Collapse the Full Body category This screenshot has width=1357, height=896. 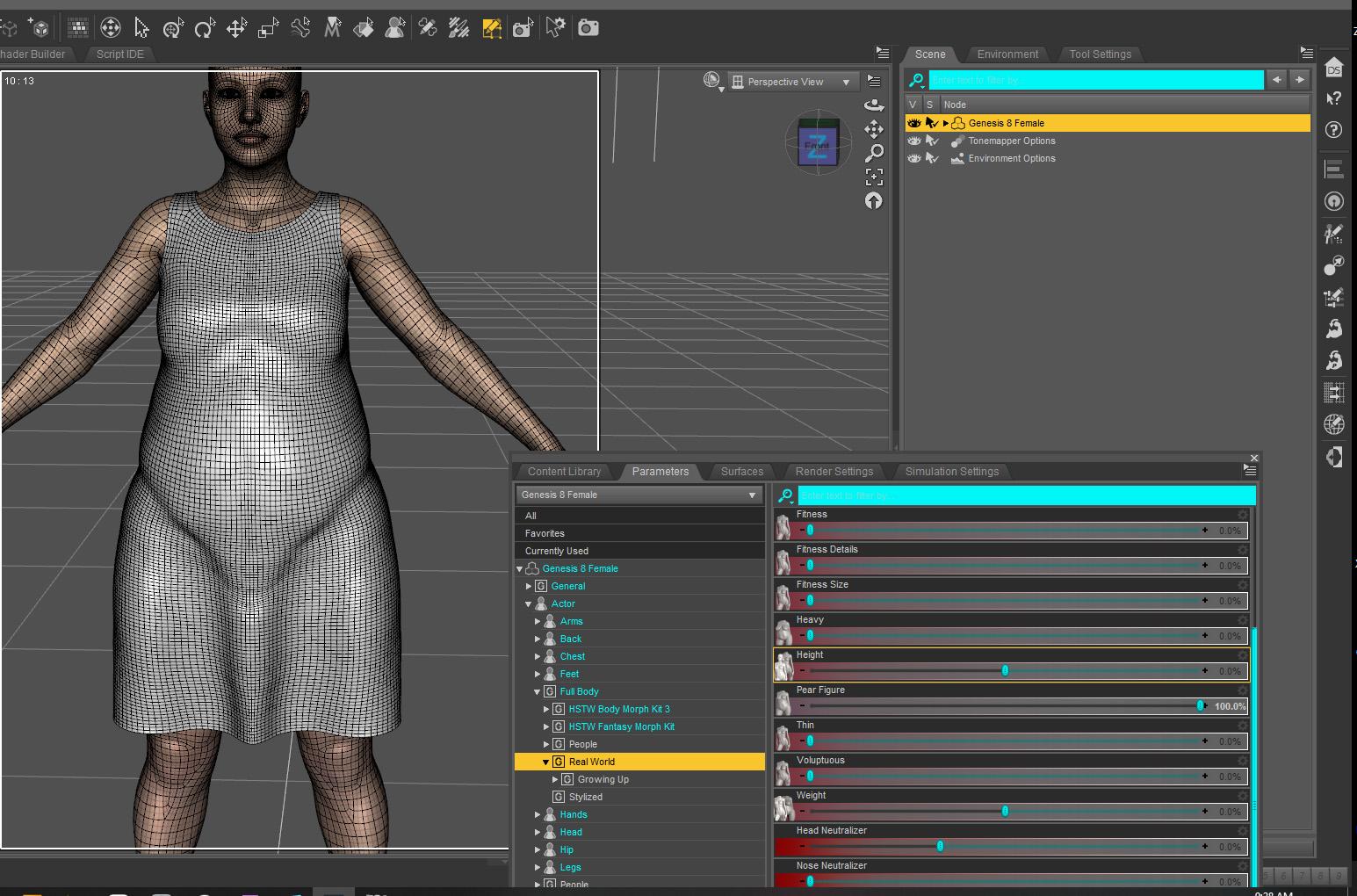coord(538,691)
